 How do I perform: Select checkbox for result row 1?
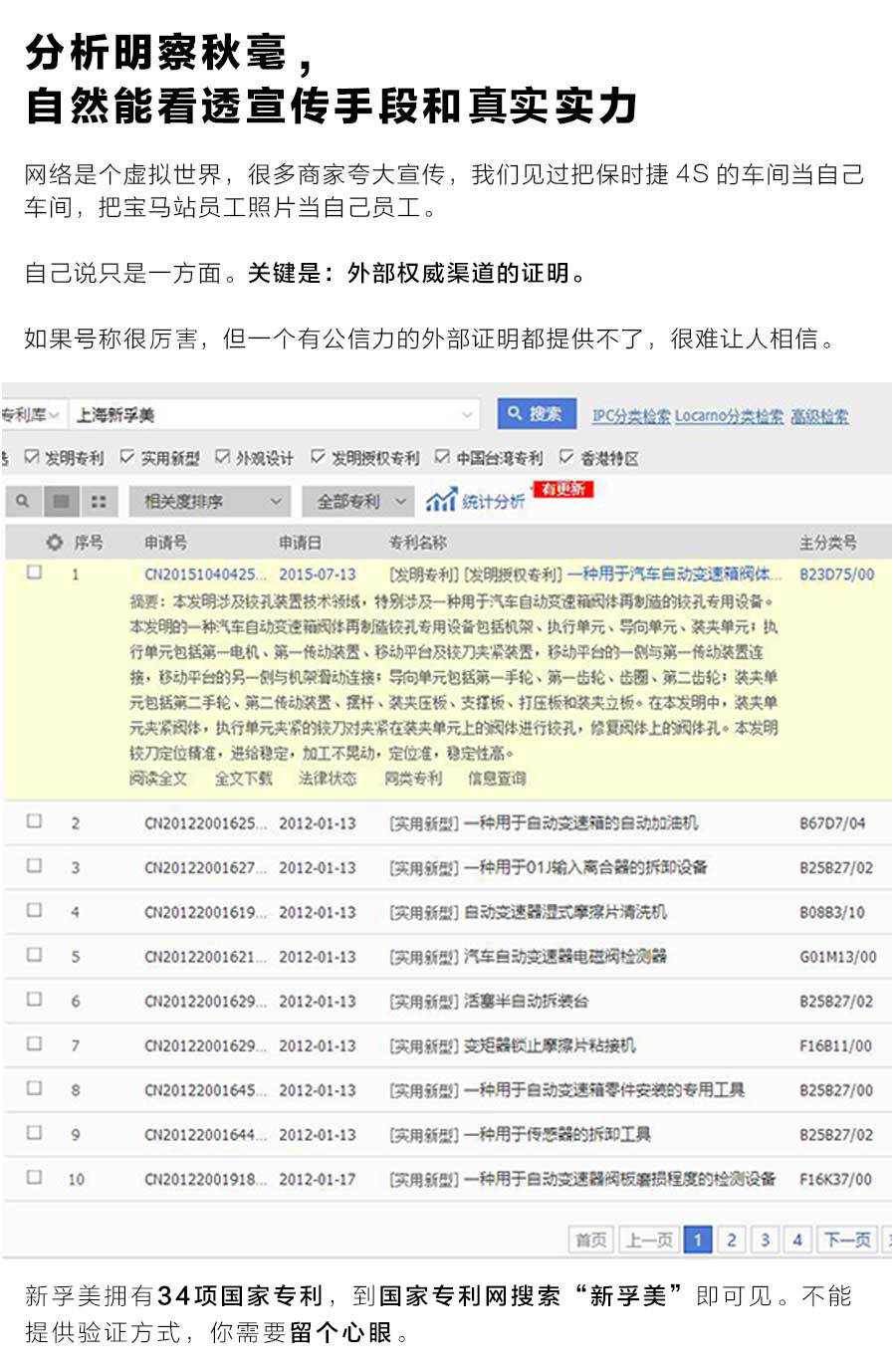coord(35,572)
